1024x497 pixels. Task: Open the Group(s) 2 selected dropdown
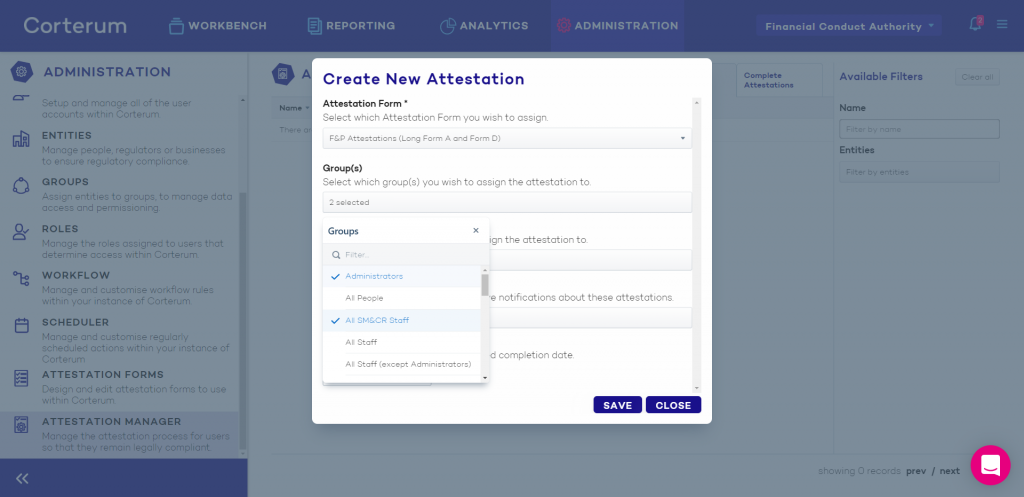(x=507, y=202)
